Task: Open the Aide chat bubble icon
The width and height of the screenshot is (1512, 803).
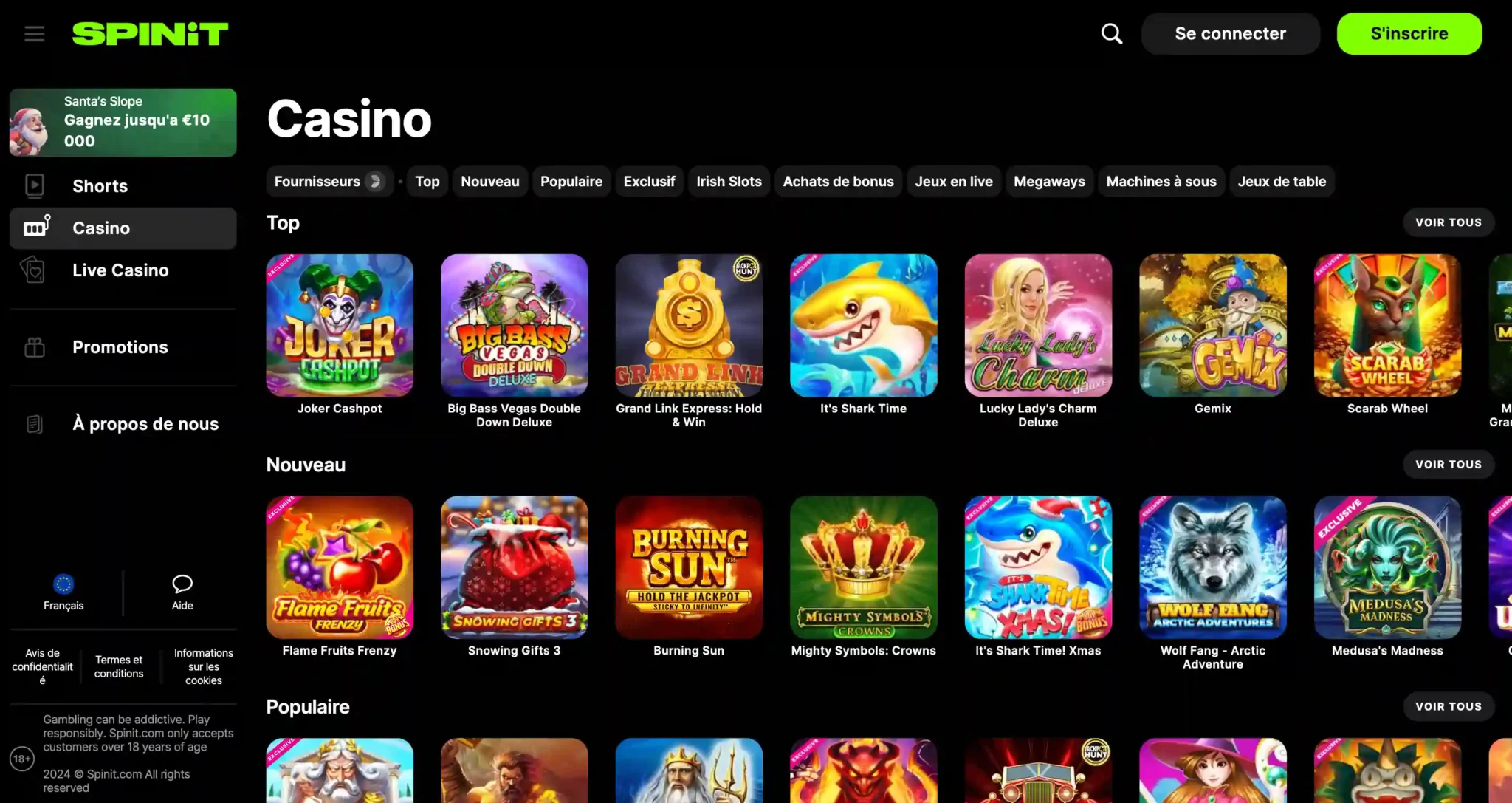Action: (182, 584)
